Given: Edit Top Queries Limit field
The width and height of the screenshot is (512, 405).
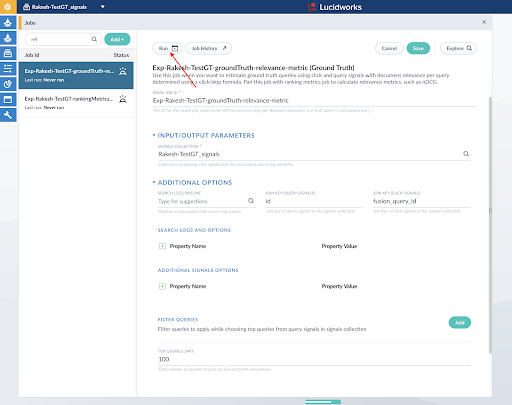Looking at the screenshot, I should pyautogui.click(x=314, y=359).
